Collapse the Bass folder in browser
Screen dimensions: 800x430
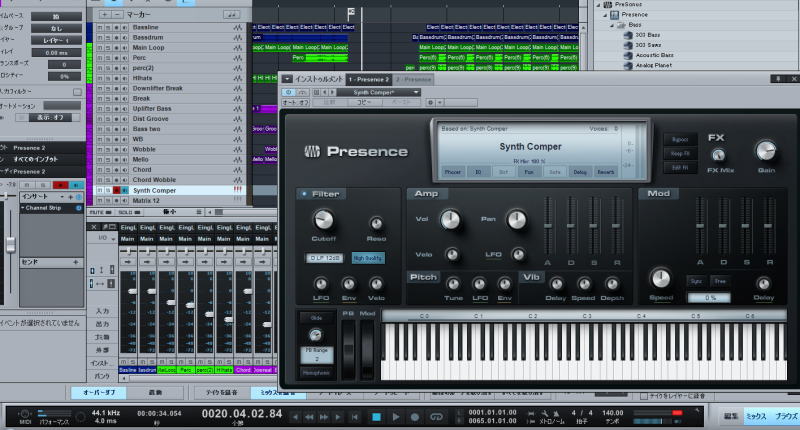tap(612, 25)
